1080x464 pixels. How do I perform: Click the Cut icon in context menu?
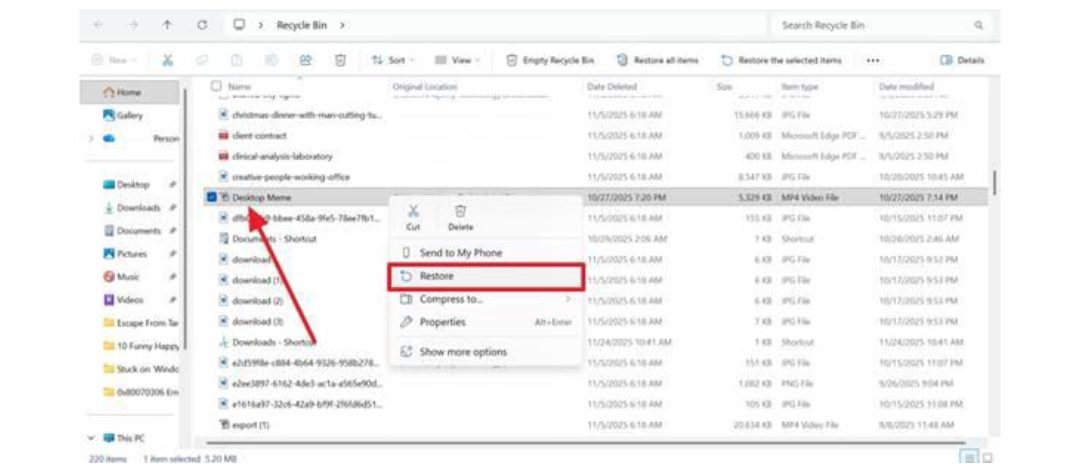[x=414, y=212]
